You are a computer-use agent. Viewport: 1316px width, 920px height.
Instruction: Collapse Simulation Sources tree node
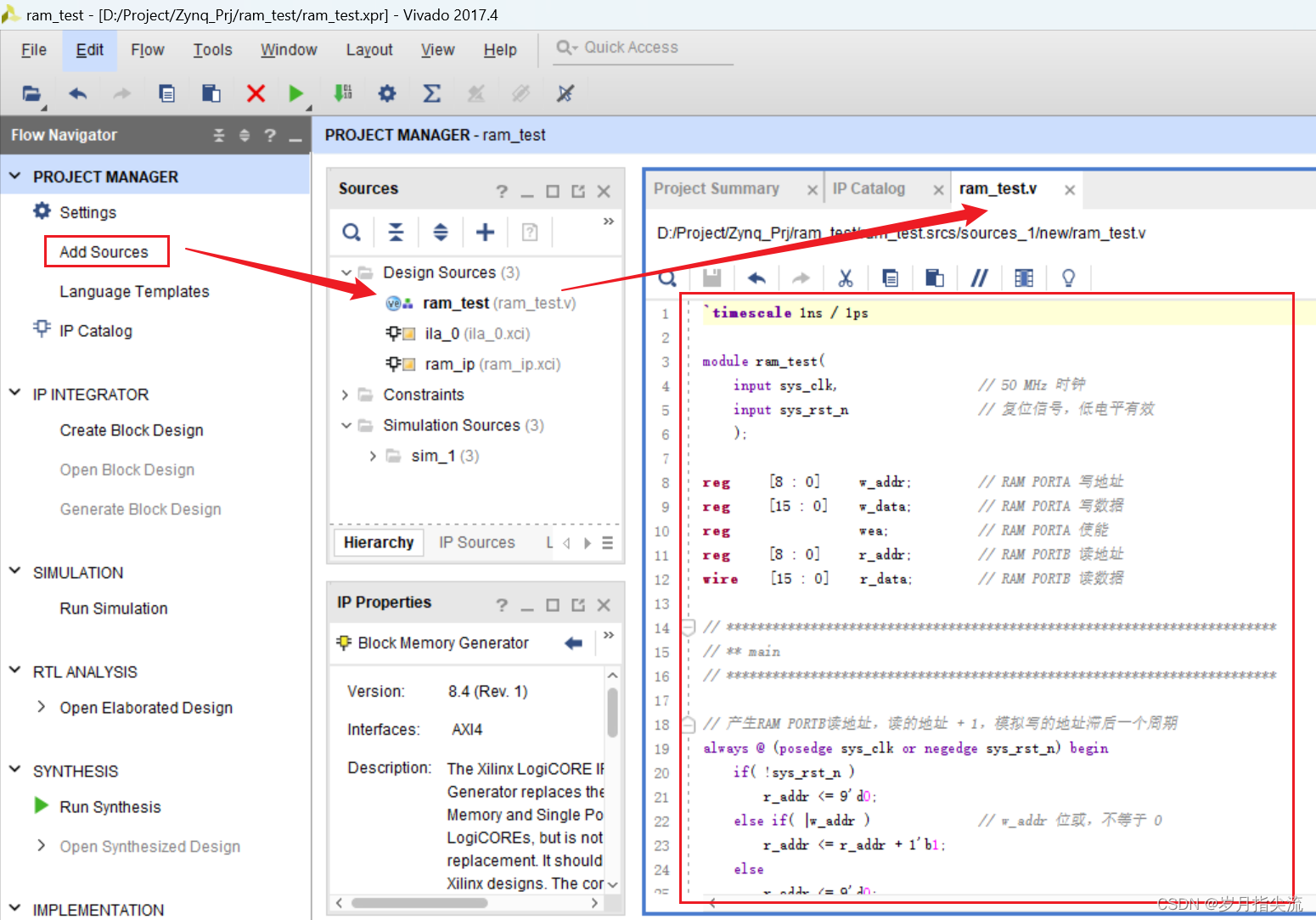[346, 425]
